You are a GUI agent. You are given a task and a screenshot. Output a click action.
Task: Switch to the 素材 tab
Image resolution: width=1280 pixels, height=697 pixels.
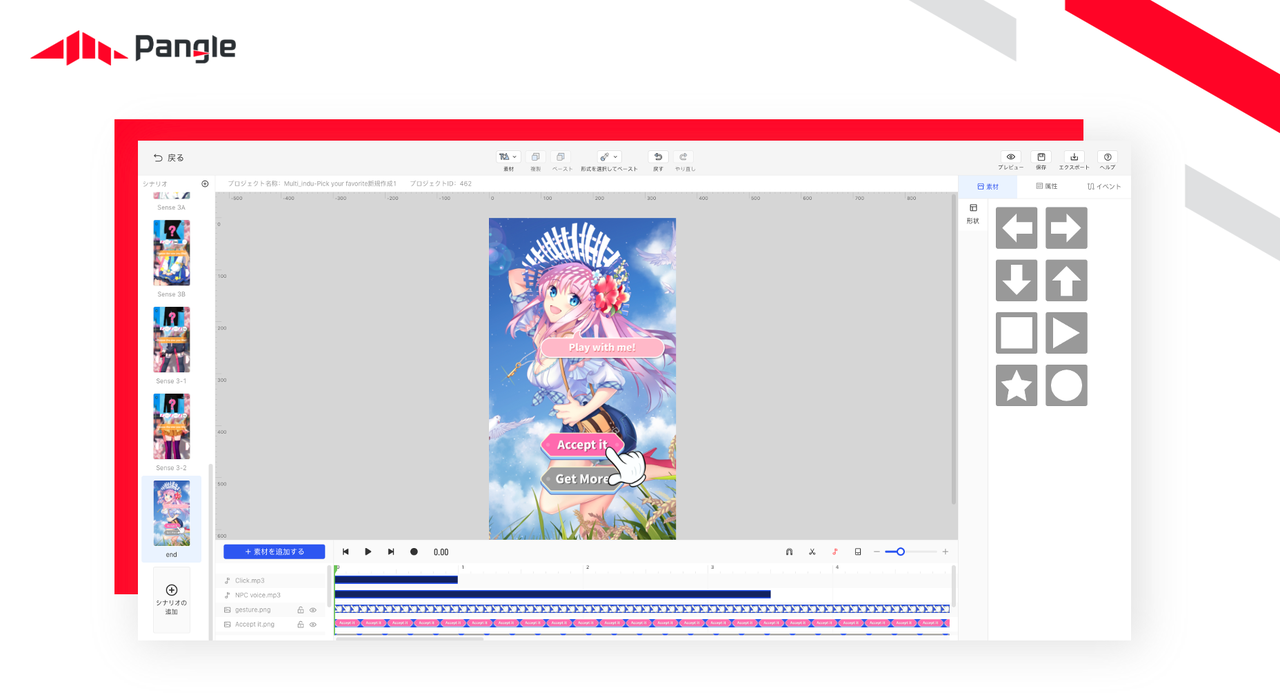(988, 187)
